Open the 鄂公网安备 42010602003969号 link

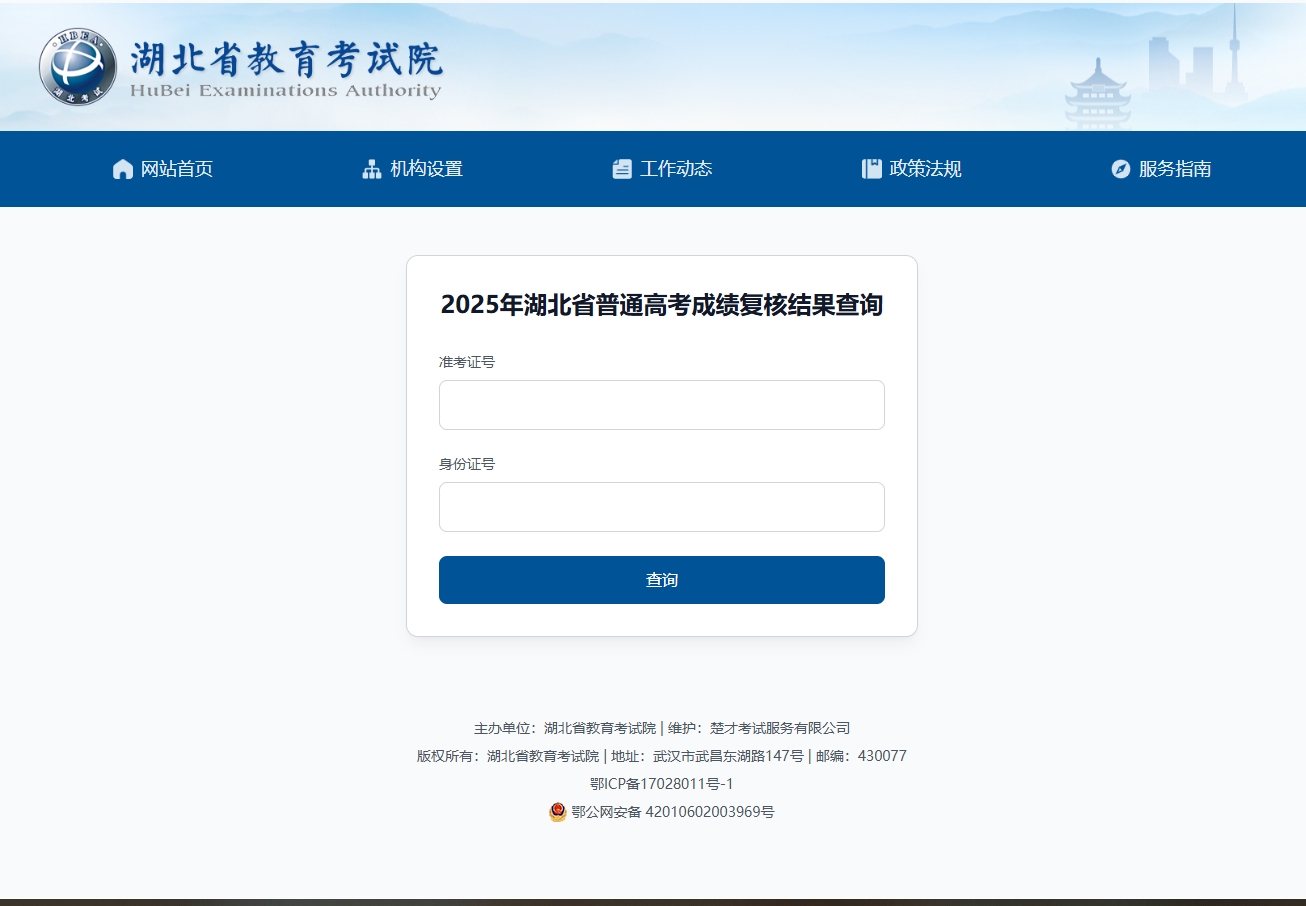671,812
